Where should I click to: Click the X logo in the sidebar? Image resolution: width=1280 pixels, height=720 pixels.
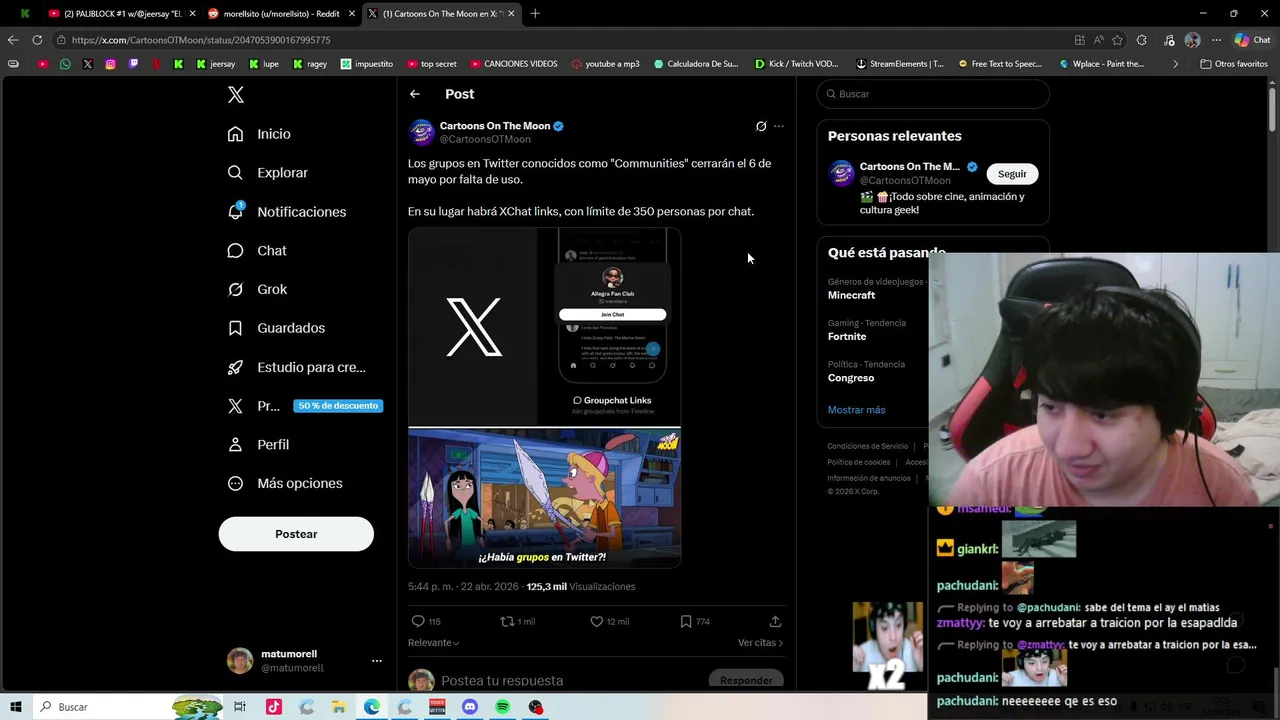point(236,95)
